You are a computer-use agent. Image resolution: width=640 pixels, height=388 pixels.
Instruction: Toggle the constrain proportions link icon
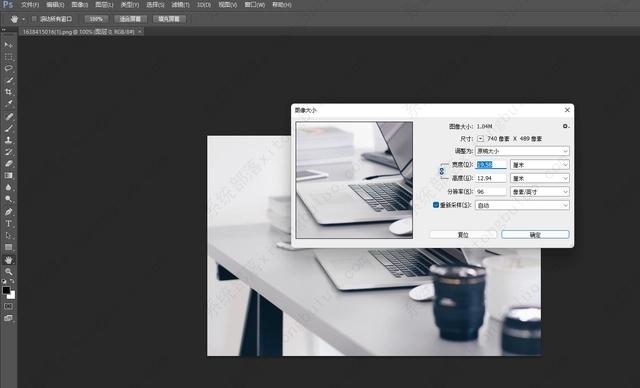[442, 171]
